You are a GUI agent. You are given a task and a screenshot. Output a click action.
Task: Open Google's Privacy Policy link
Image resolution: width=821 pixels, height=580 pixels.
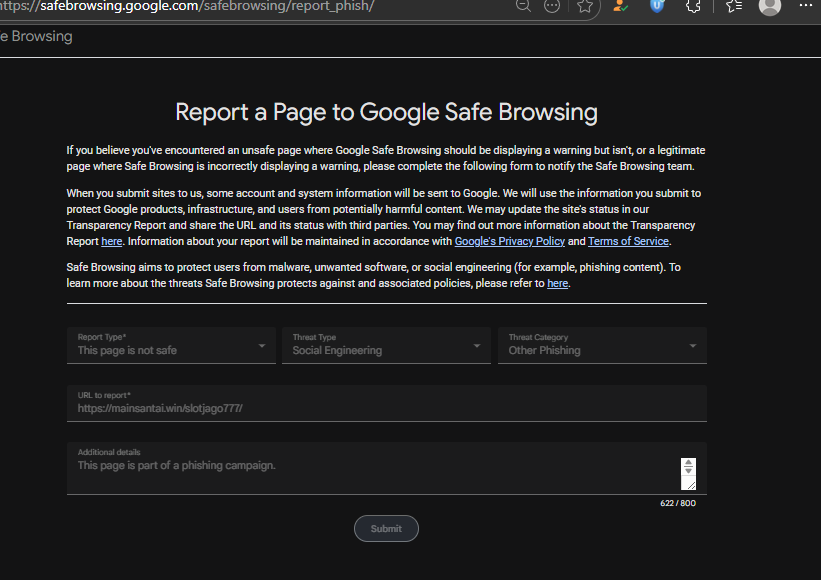click(509, 241)
